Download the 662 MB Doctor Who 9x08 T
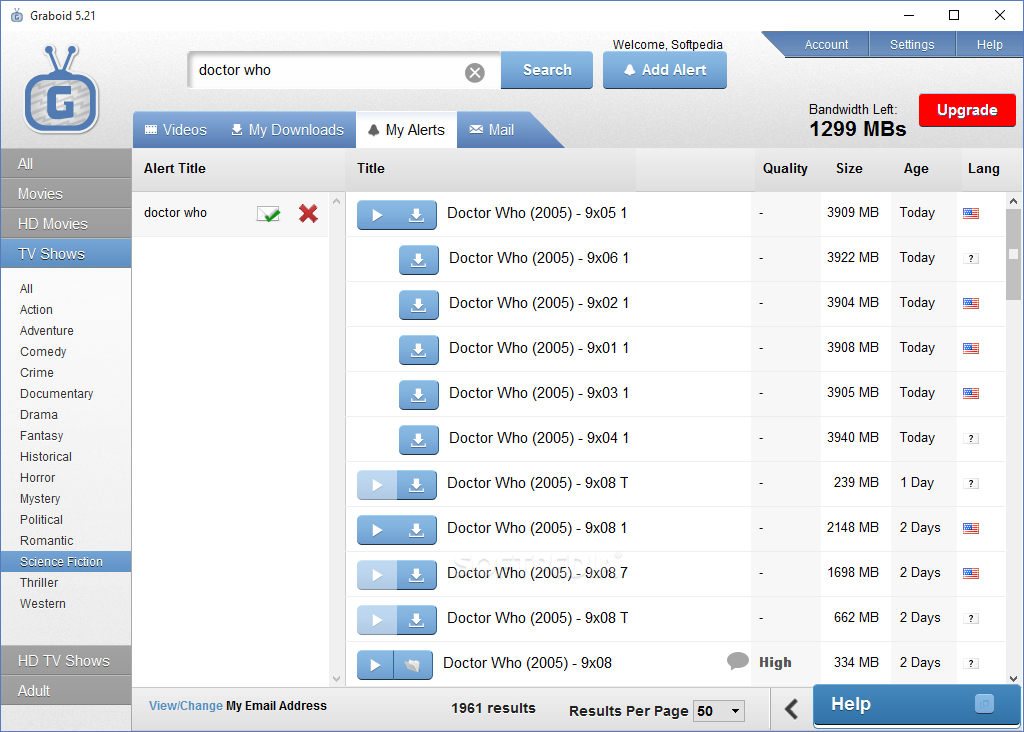Screen dimensions: 1024x732 (x=417, y=620)
